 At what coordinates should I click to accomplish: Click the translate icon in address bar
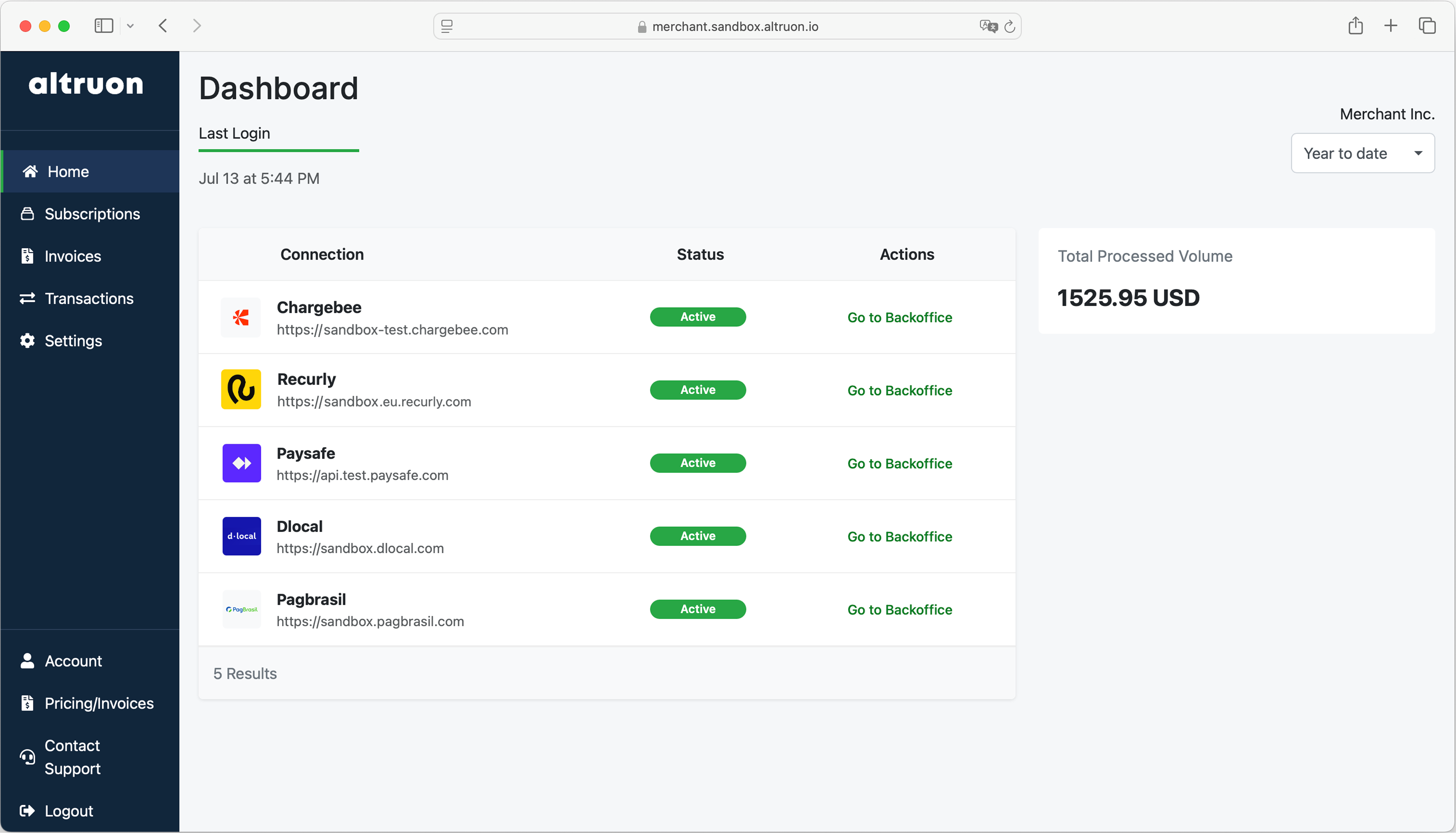(x=988, y=26)
